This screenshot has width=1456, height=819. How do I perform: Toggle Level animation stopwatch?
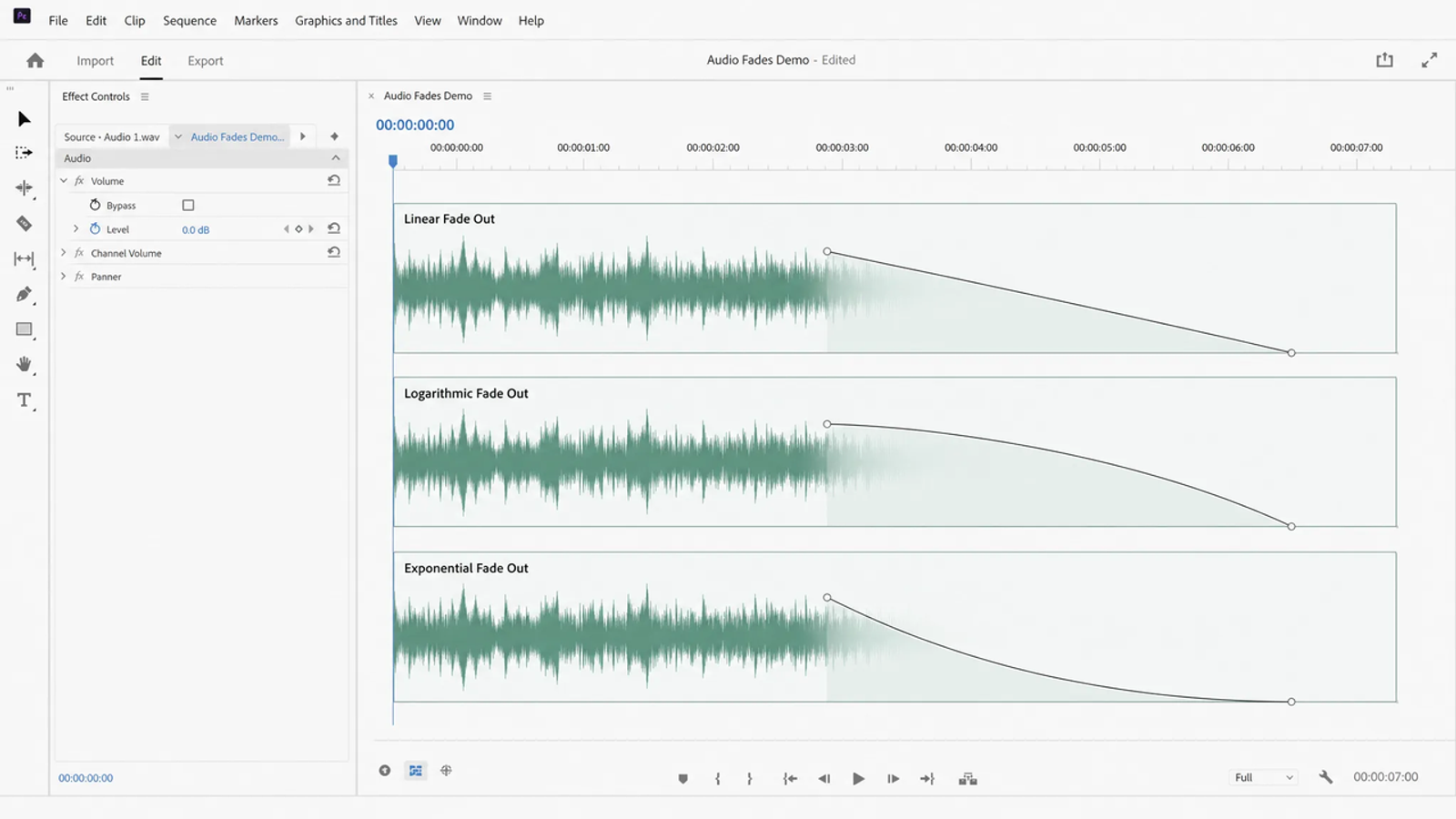pos(95,228)
